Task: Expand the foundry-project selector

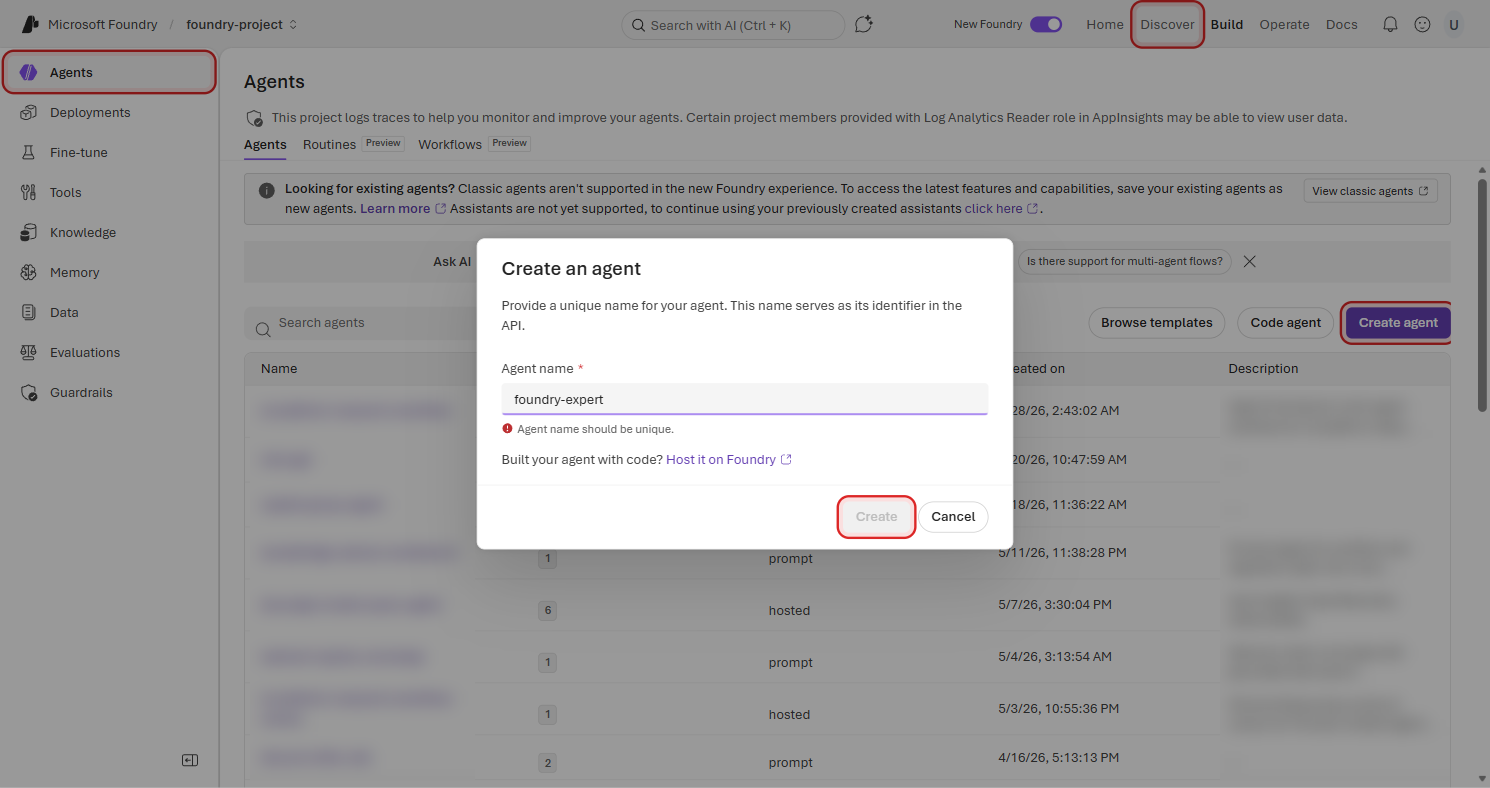Action: (x=241, y=24)
